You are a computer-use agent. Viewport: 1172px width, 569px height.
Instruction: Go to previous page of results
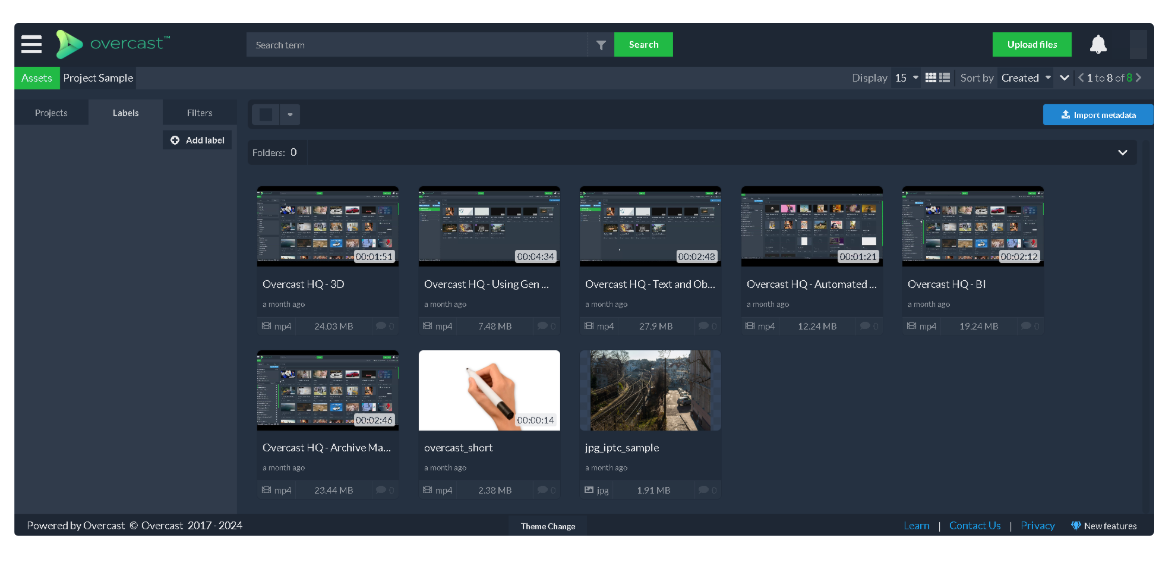tap(1080, 78)
